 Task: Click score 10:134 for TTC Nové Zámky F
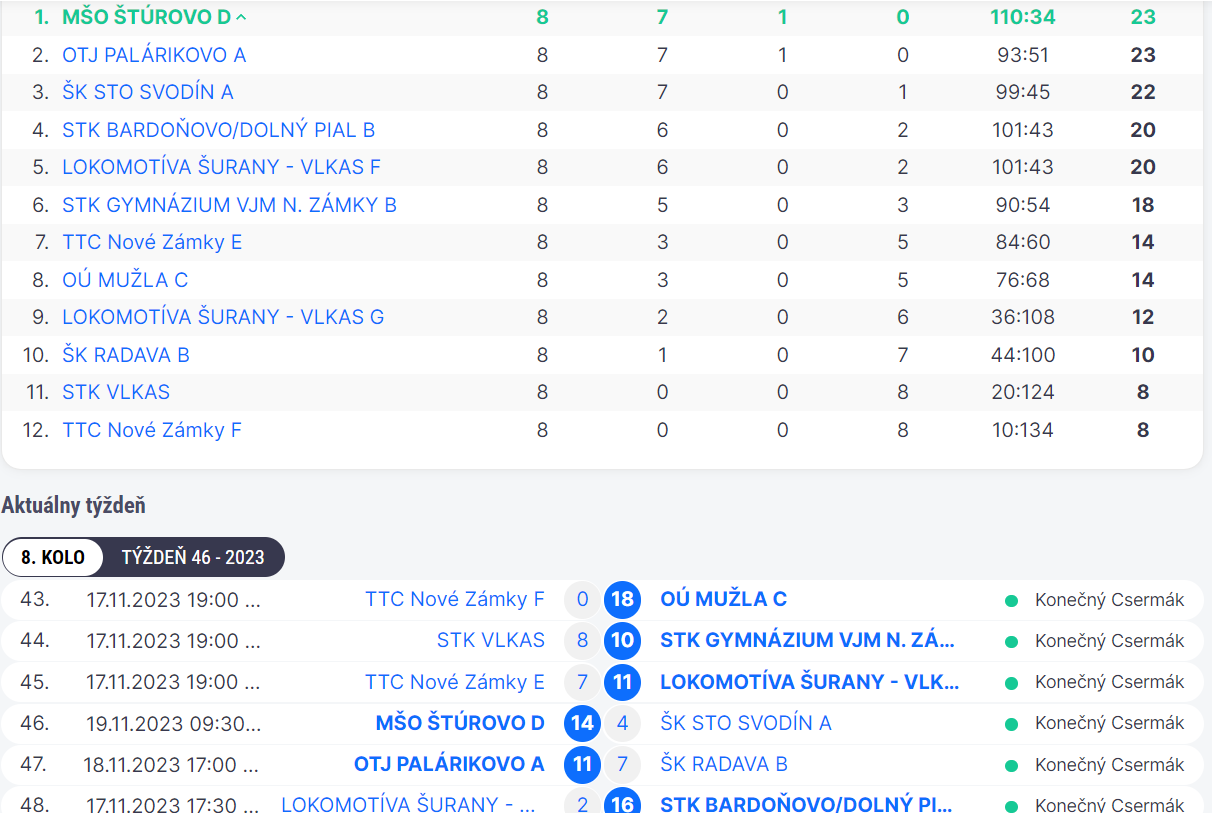pos(1023,430)
